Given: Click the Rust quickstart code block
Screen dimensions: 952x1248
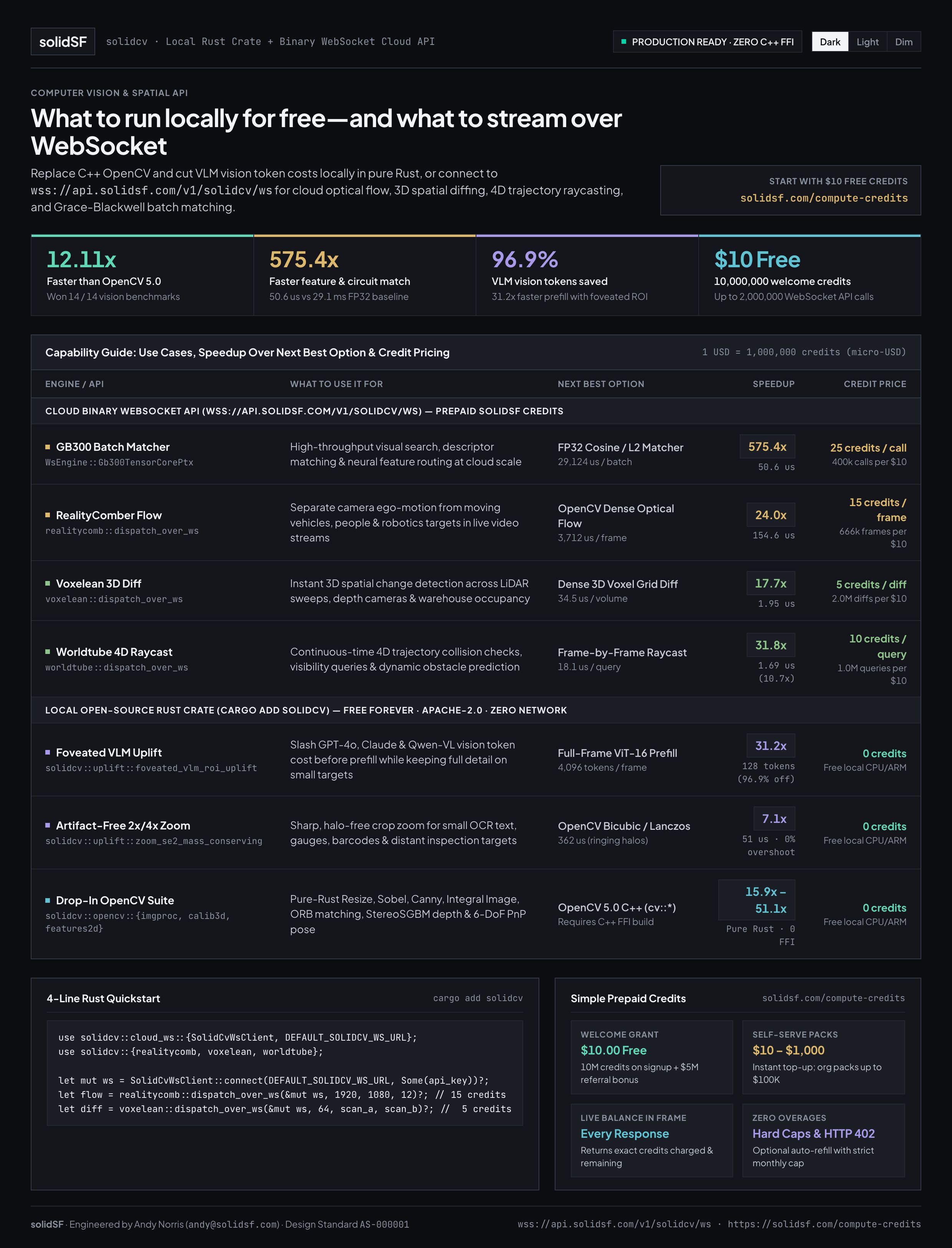Looking at the screenshot, I should (x=285, y=1073).
